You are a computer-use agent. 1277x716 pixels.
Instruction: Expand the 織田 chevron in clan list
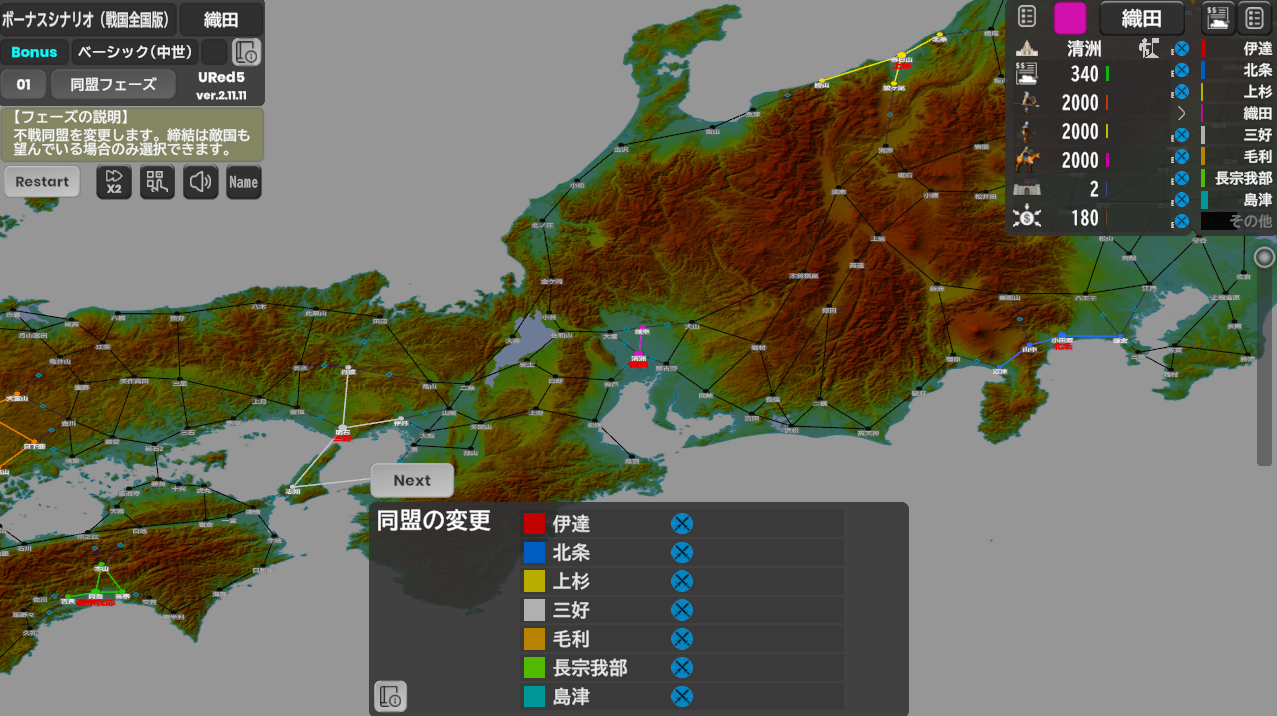(x=1181, y=113)
